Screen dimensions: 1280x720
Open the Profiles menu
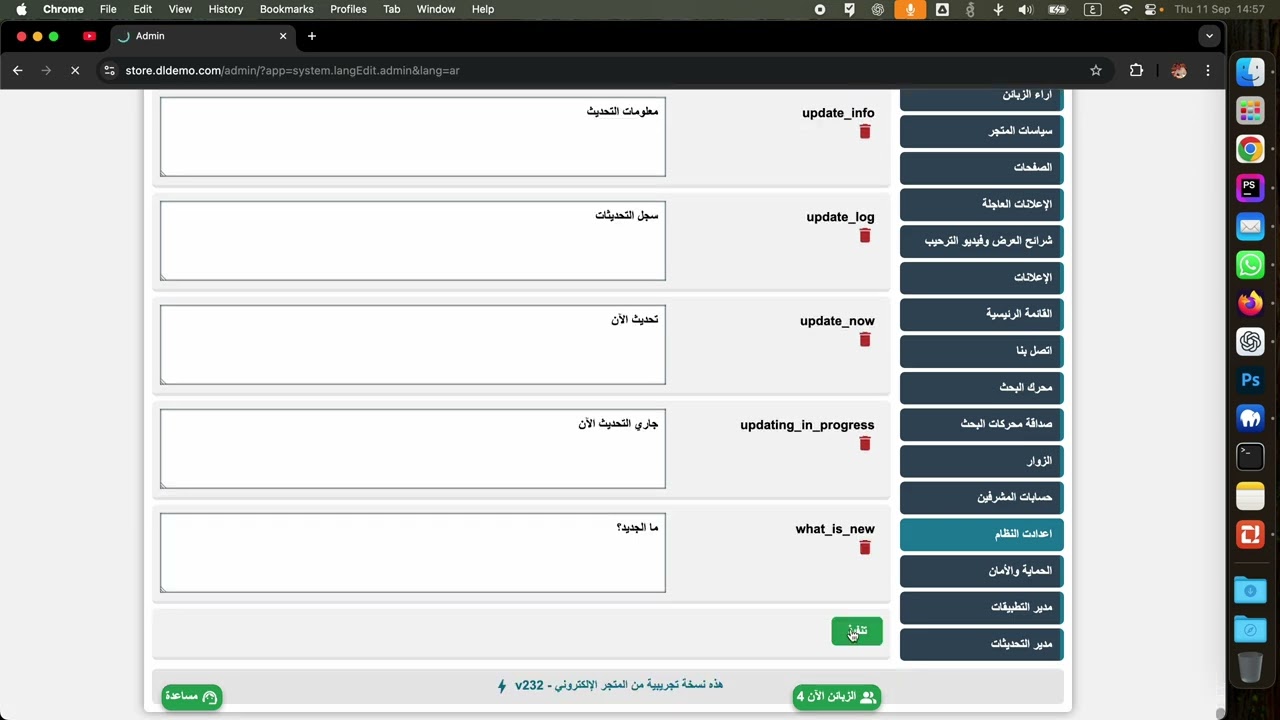pyautogui.click(x=348, y=9)
